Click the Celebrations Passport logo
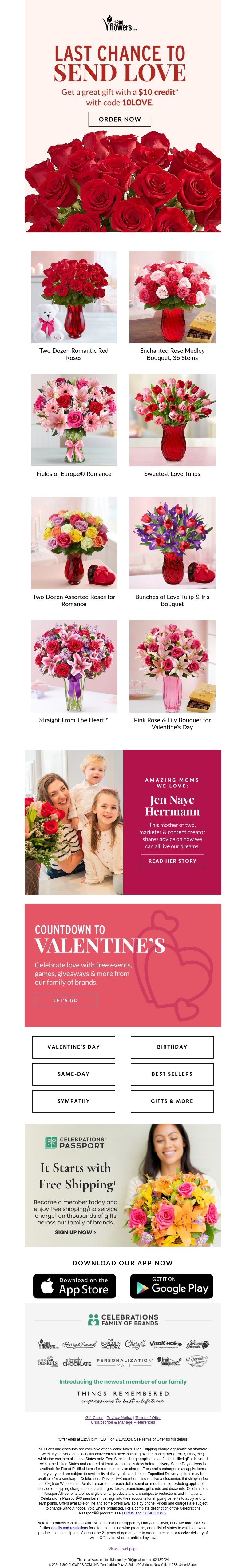 (x=75, y=1143)
